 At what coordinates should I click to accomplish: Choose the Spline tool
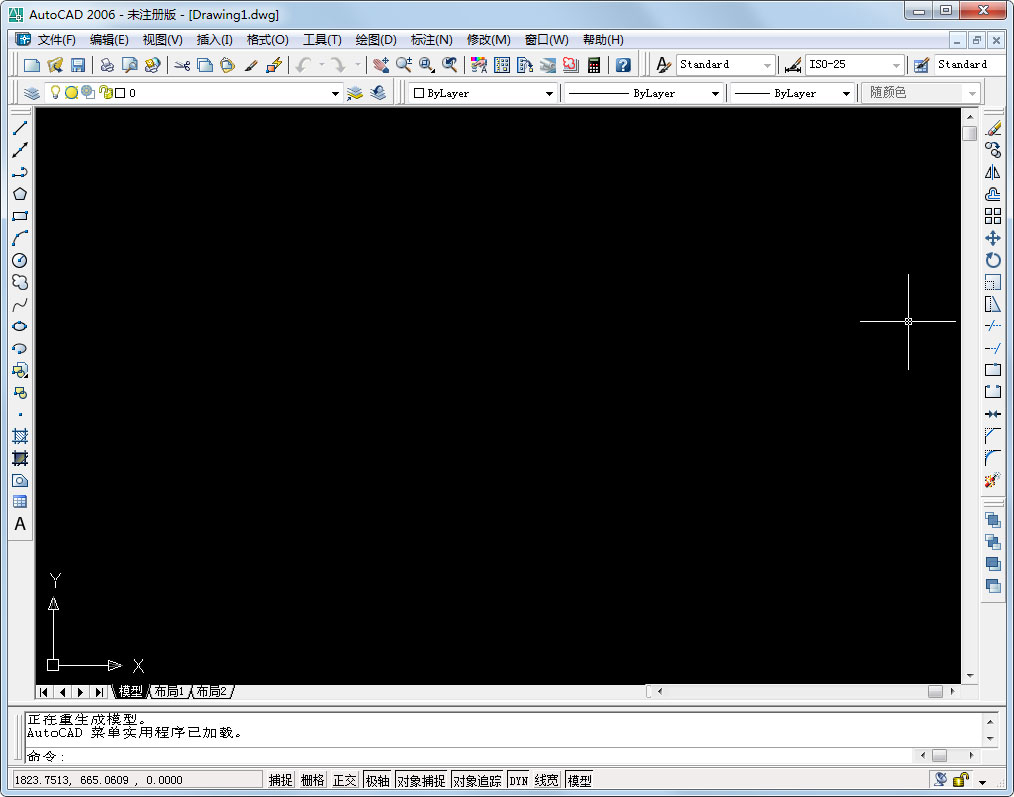click(20, 304)
